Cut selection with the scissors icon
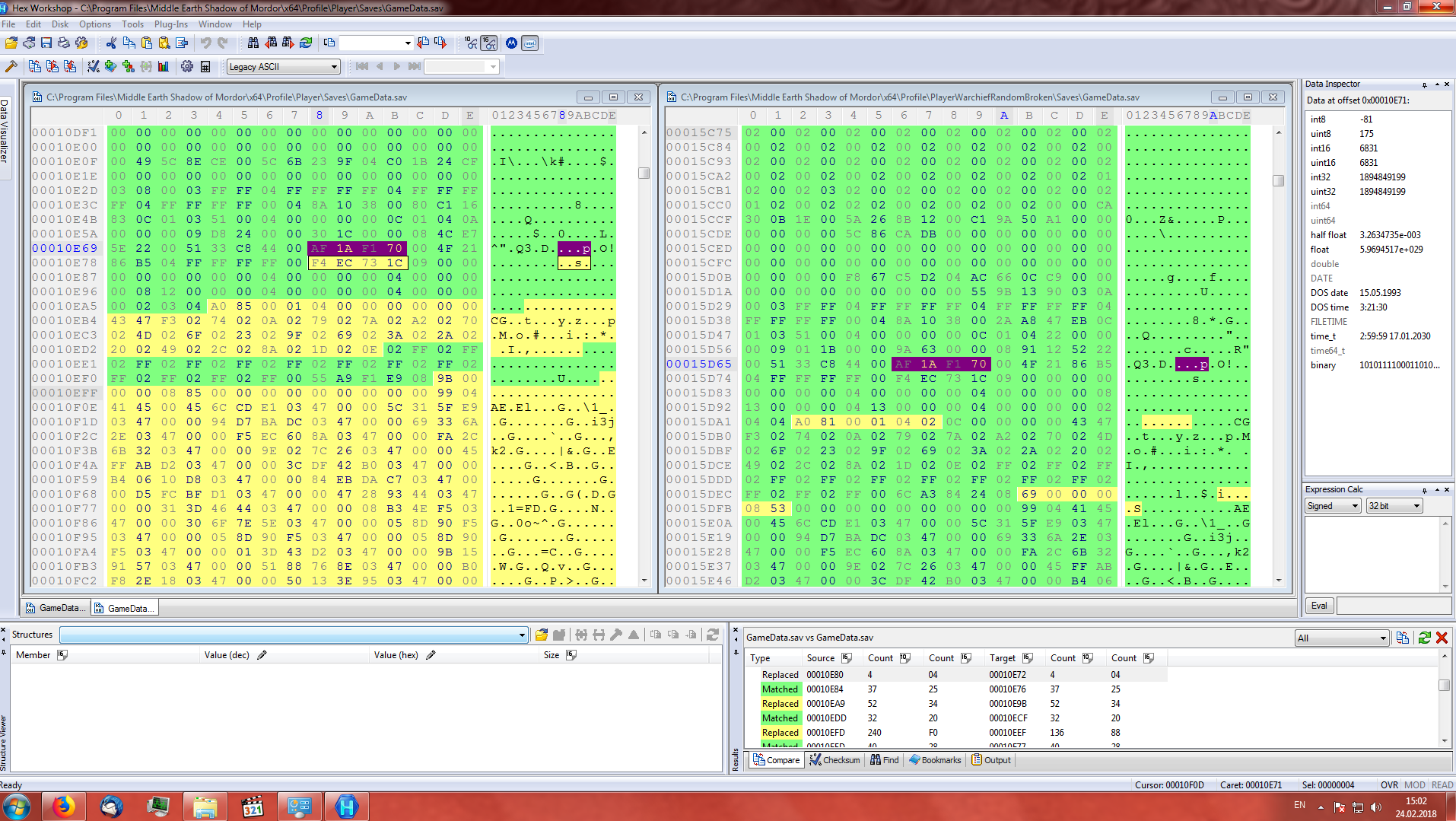 [111, 43]
